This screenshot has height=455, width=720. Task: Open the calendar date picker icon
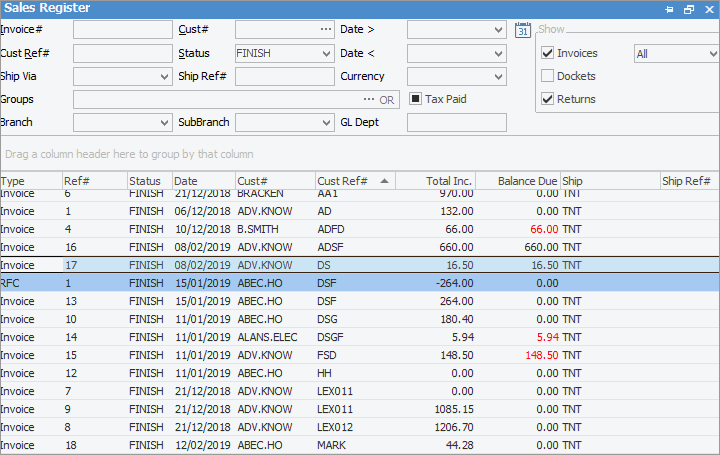pos(523,30)
